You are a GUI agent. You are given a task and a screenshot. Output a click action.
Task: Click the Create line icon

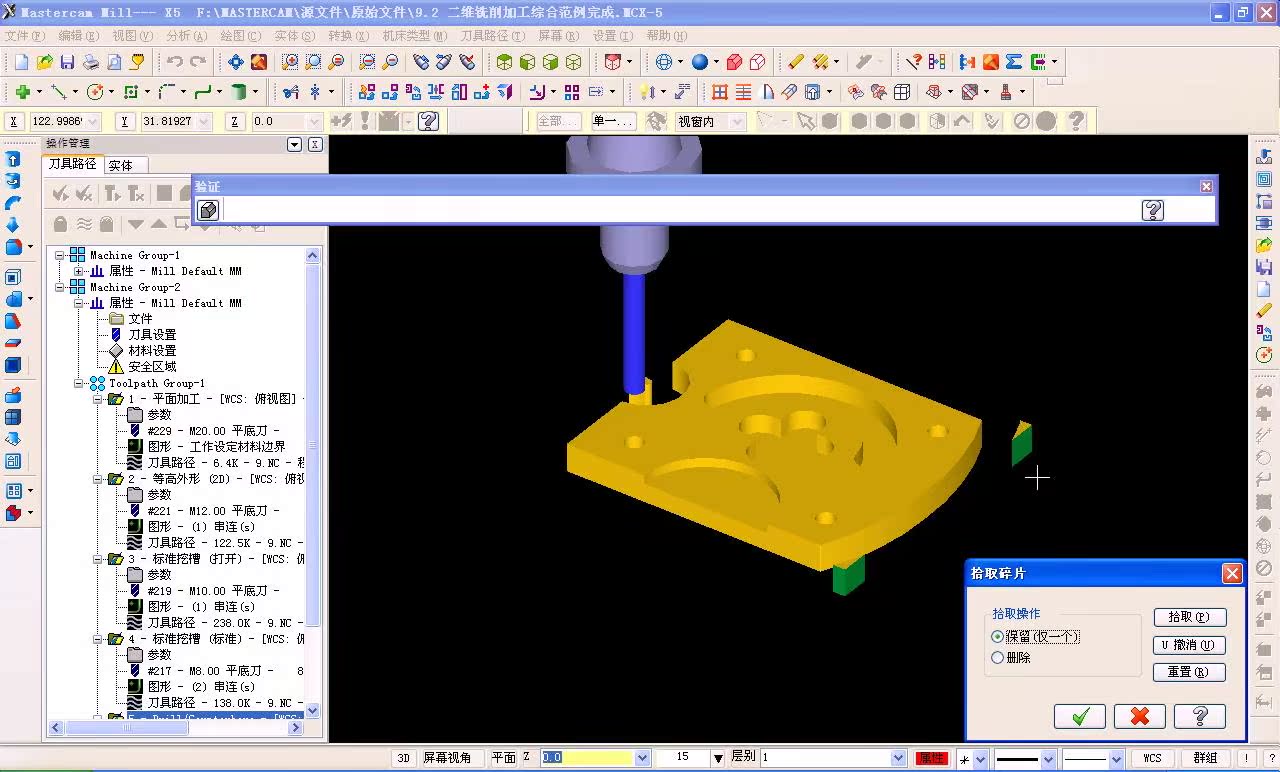[59, 92]
